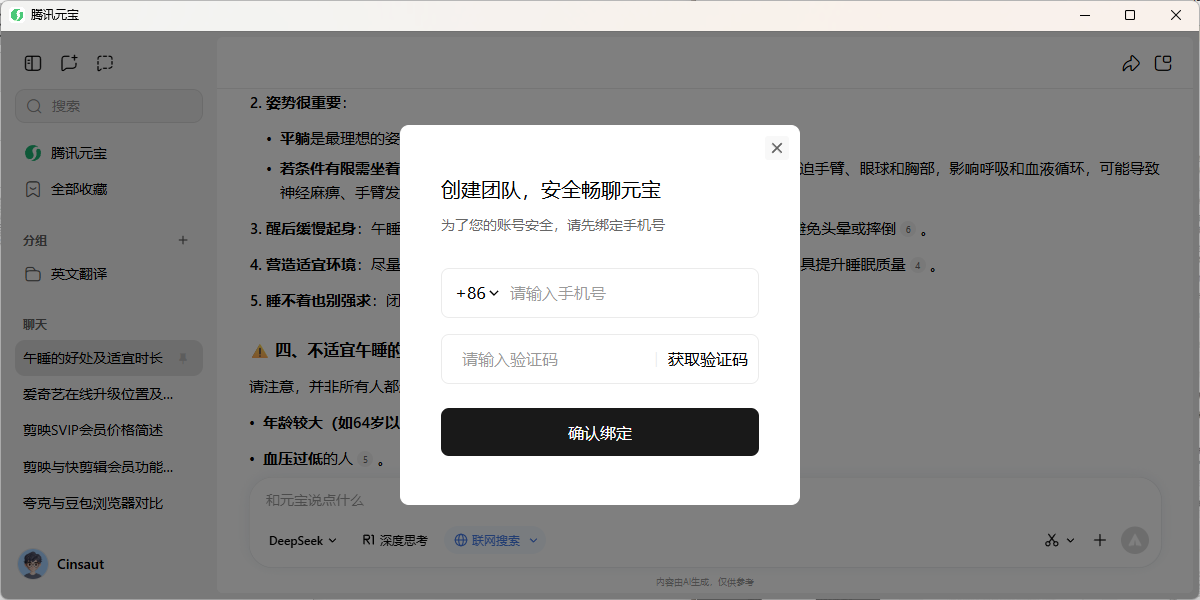Click the 分组 section label
This screenshot has width=1200, height=600.
35,240
